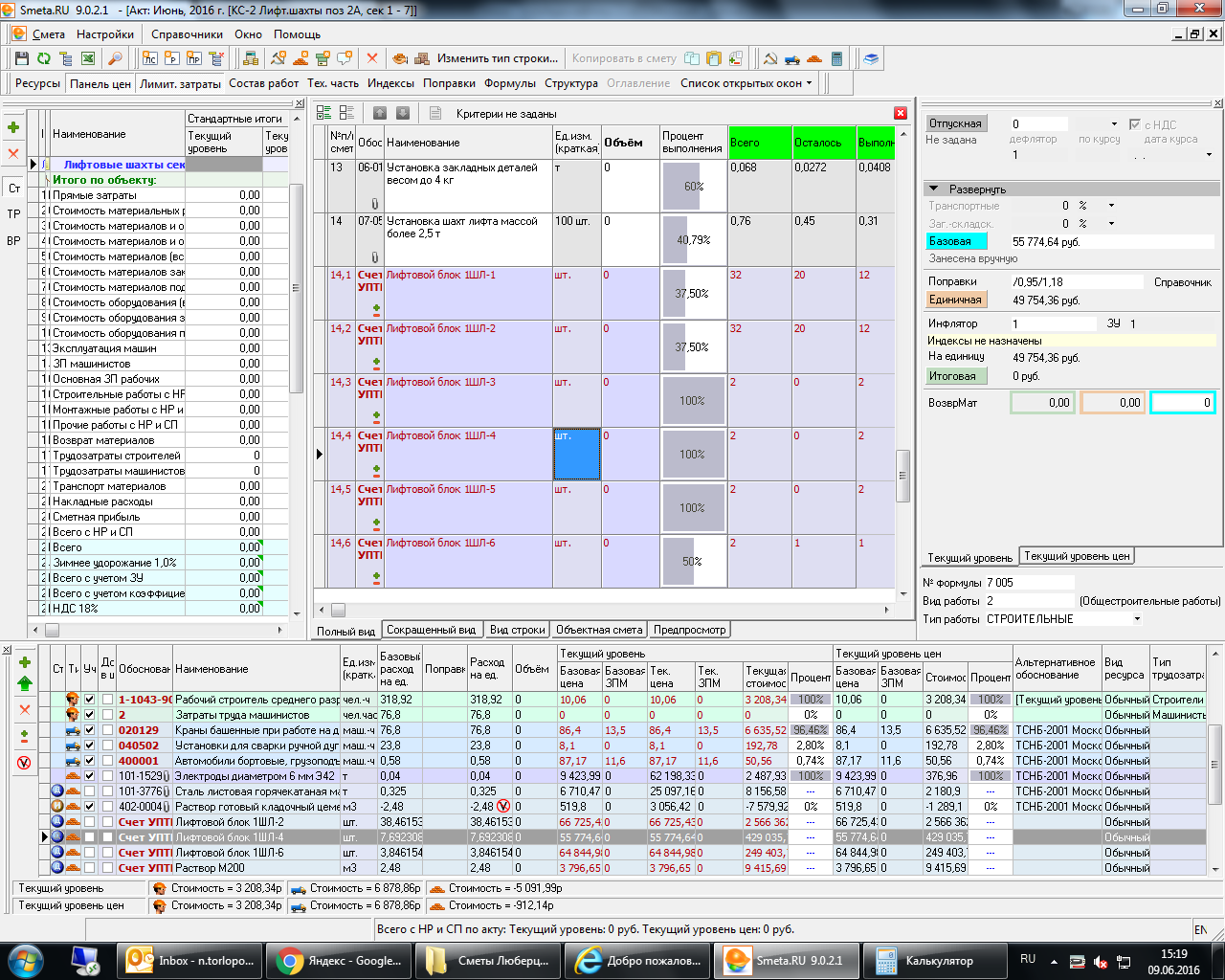Toggle Уч checkbox for row 020129
The image size is (1225, 980).
click(x=90, y=730)
